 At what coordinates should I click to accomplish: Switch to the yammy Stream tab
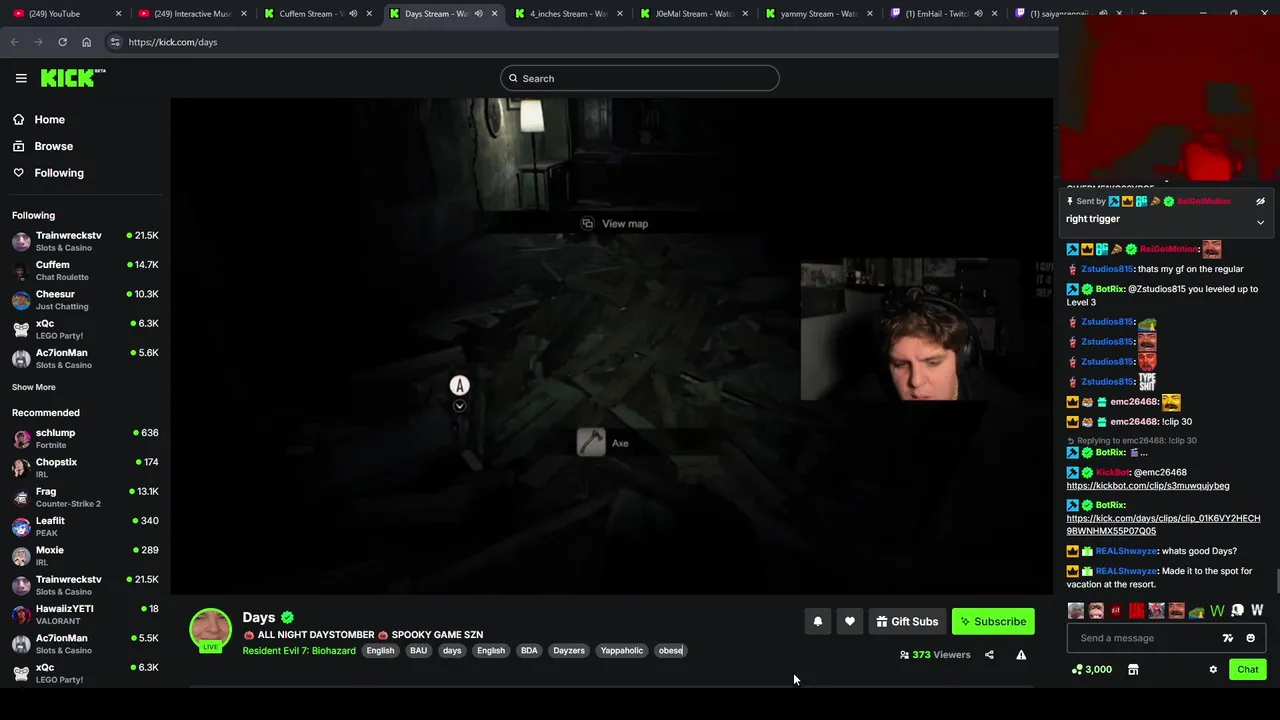pos(818,14)
